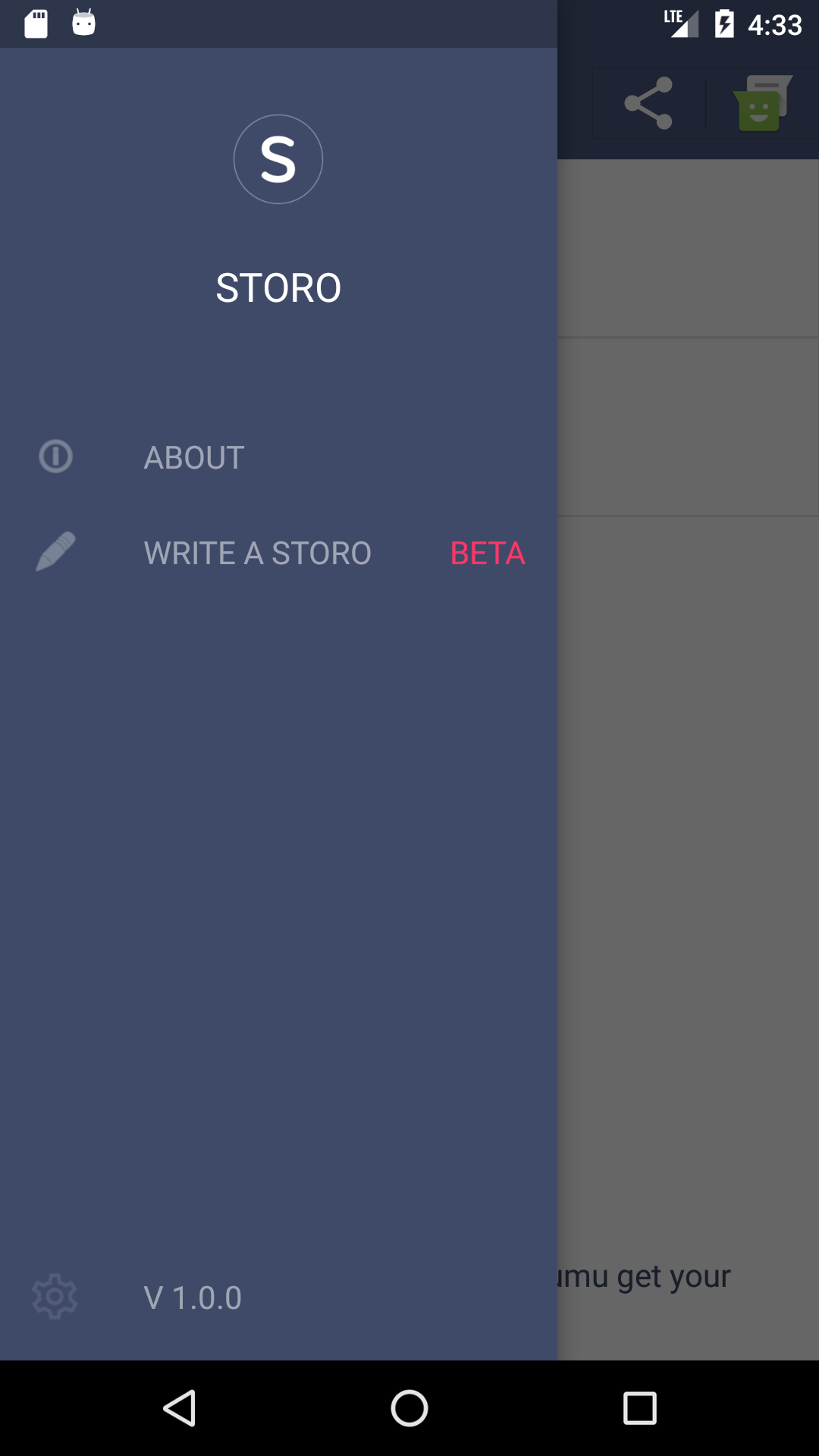
Task: Open the settings gear at the bottom
Action: tap(56, 1297)
